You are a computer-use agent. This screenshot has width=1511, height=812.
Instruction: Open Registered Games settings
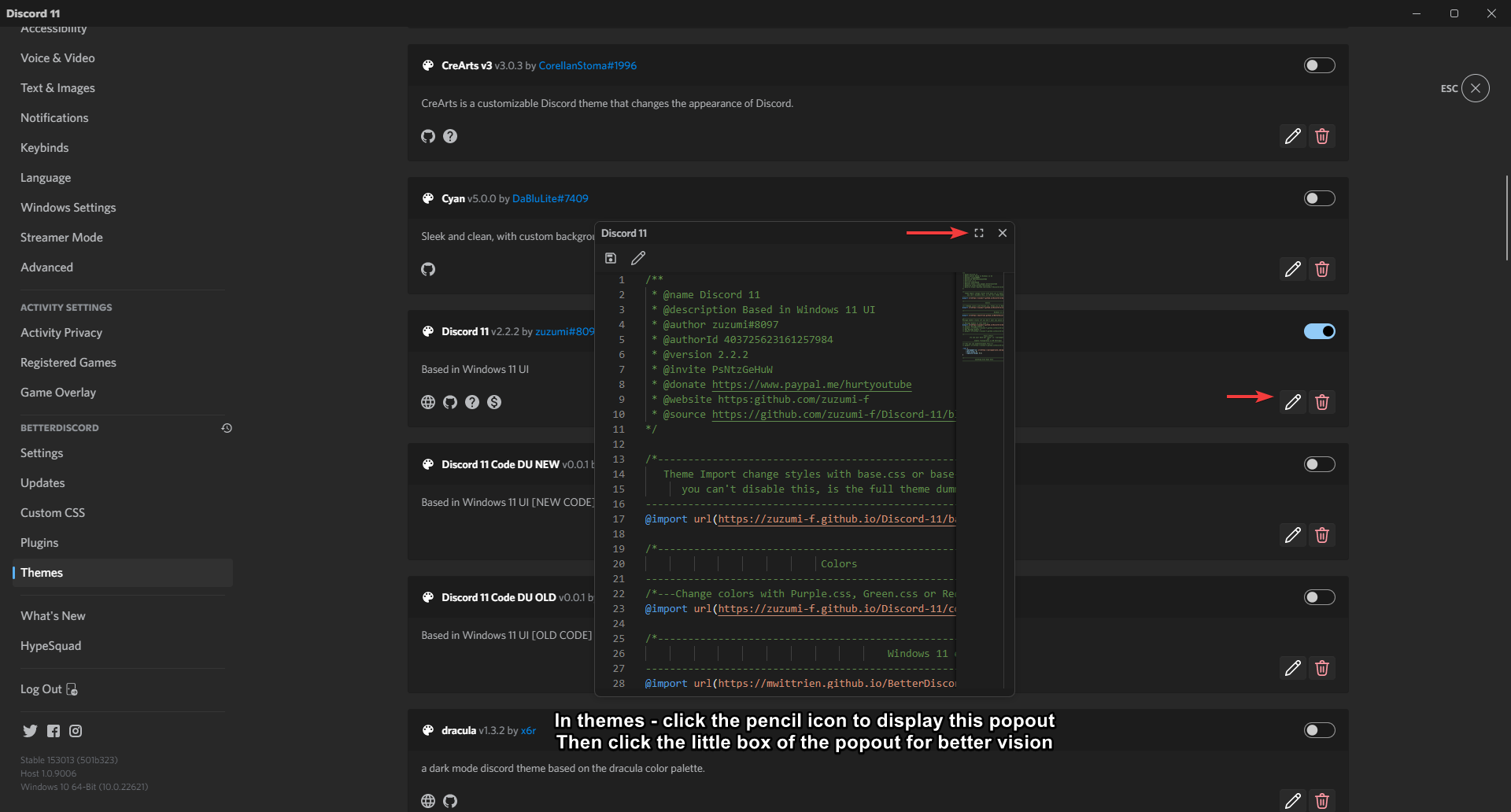click(x=123, y=363)
